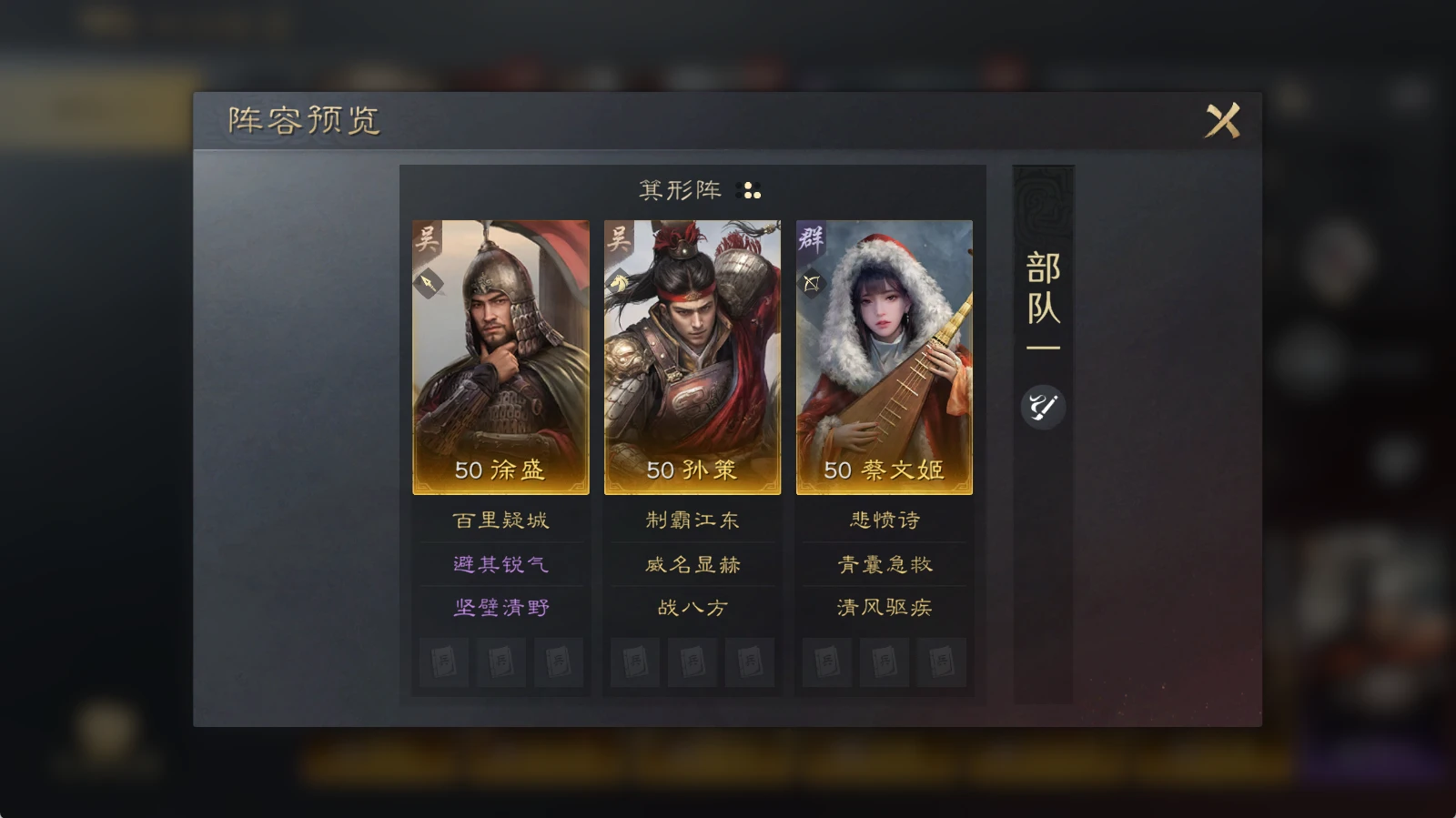
Task: Select the skill 避其锐气
Action: (x=500, y=564)
